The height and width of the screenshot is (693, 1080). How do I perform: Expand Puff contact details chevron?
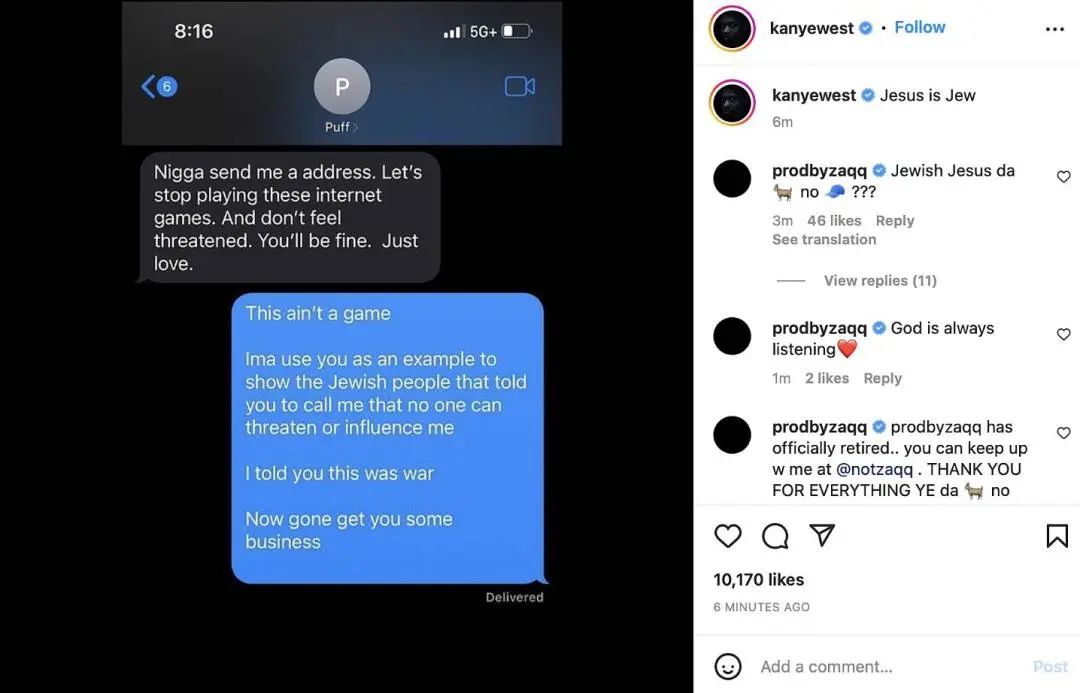pos(355,127)
